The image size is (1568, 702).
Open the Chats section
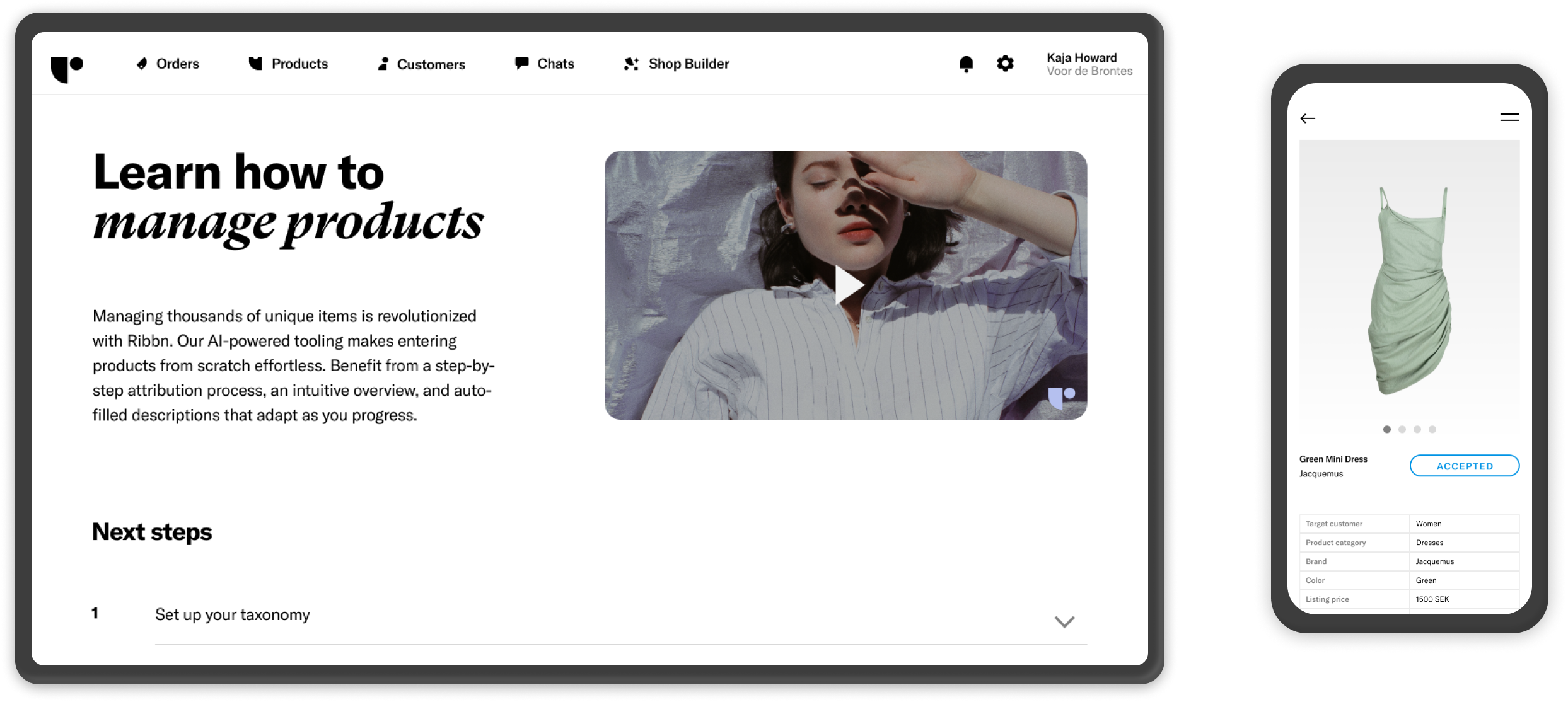pos(545,64)
